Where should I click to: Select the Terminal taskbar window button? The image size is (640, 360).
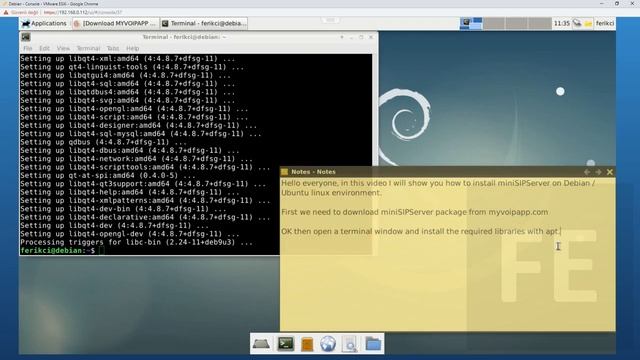tap(204, 23)
